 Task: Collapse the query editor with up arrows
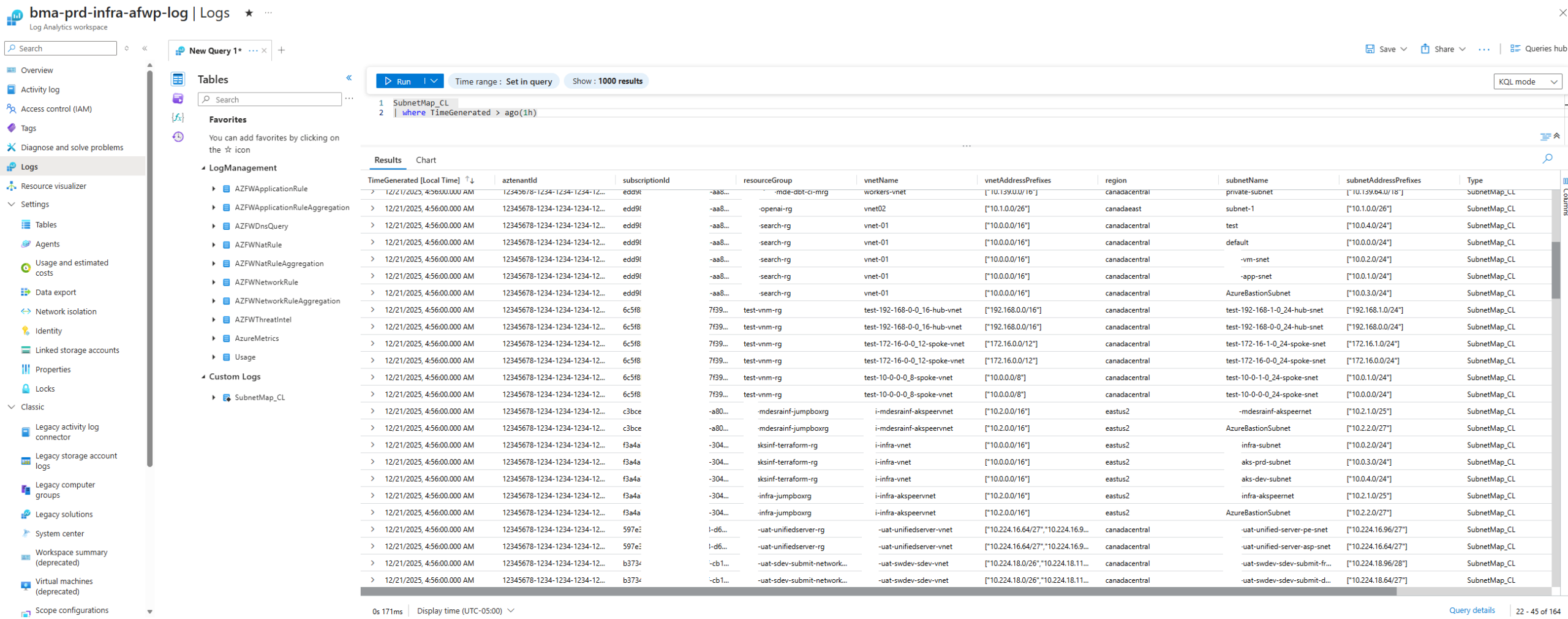[1556, 136]
